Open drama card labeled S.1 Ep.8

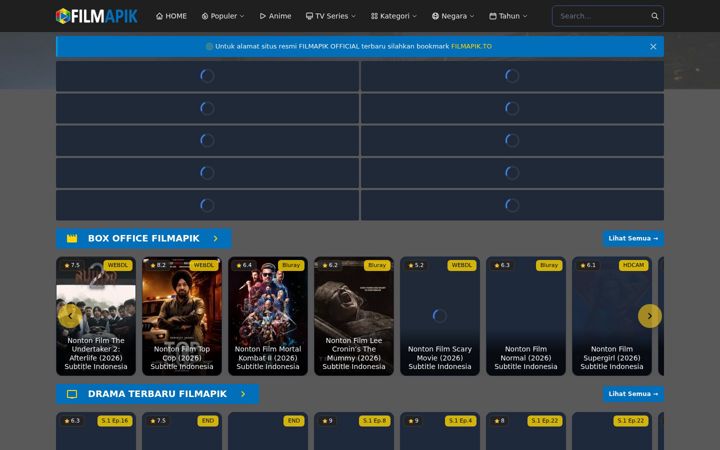[354, 431]
